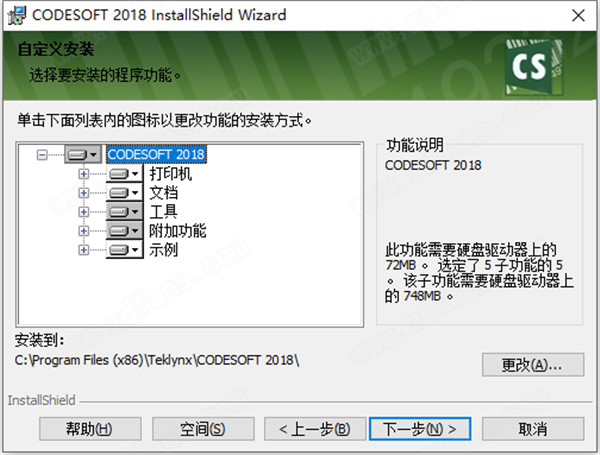Select the 文档 feature label
The height and width of the screenshot is (455, 600).
coord(163,192)
